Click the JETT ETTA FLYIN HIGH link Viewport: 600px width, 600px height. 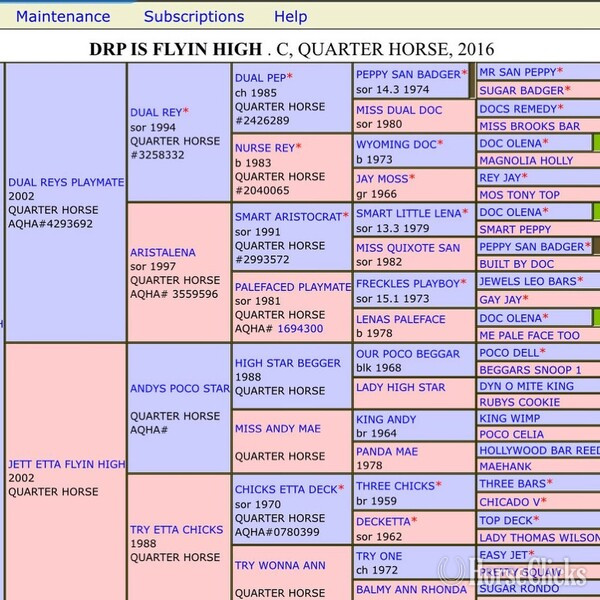pyautogui.click(x=67, y=464)
